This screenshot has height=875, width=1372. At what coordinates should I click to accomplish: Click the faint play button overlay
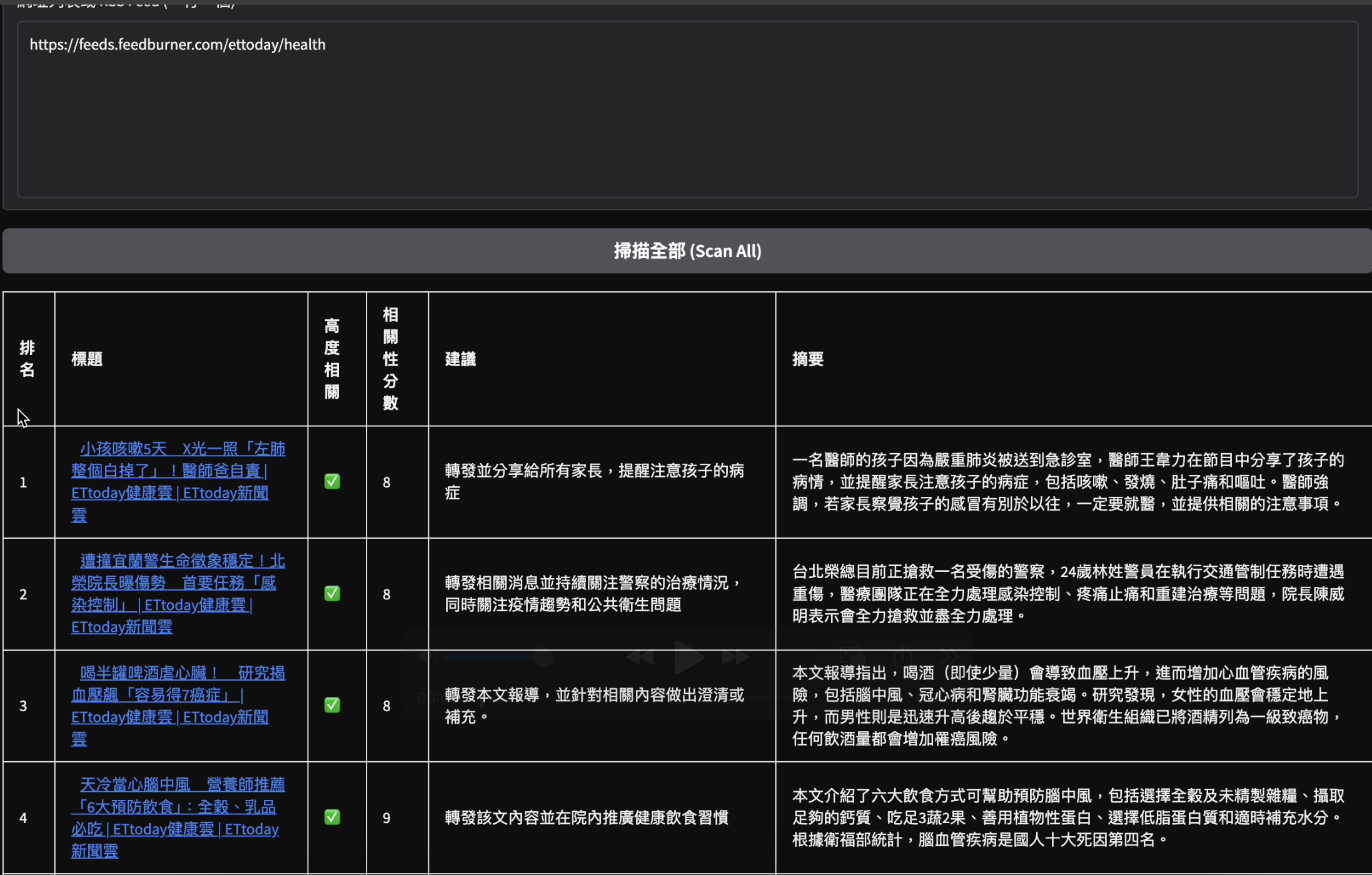pyautogui.click(x=689, y=657)
